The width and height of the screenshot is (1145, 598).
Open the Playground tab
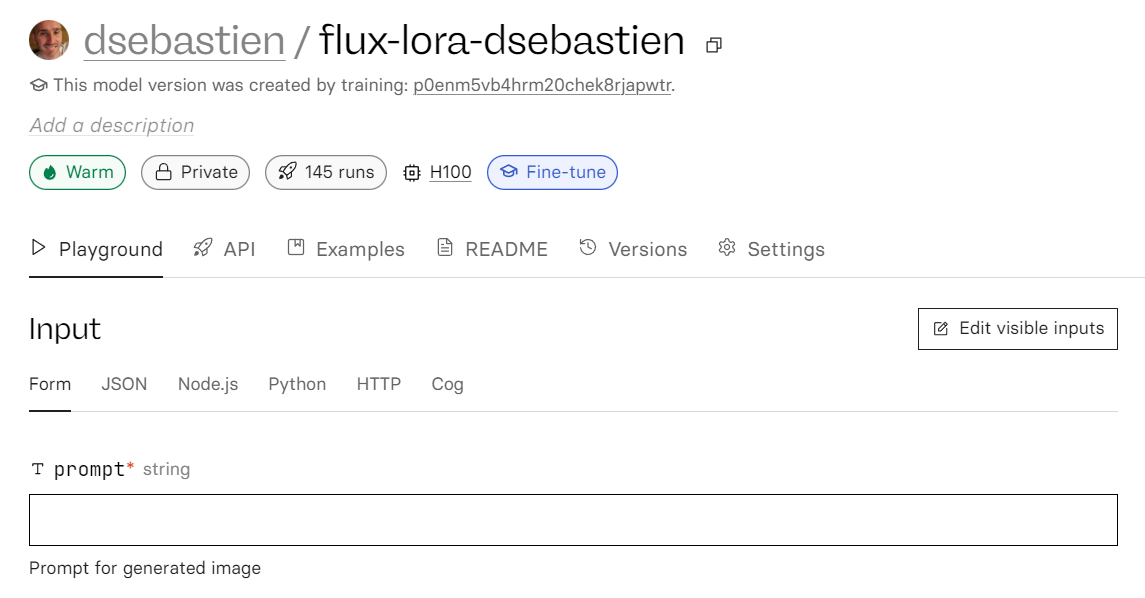coord(96,249)
